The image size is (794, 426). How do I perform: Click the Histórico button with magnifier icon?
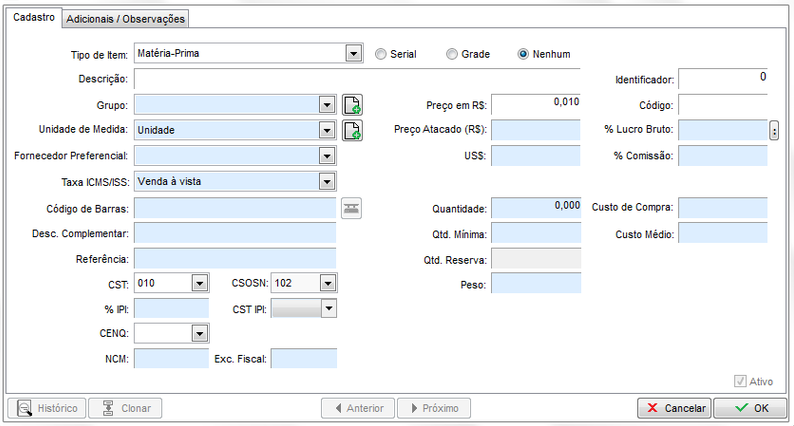[45, 408]
